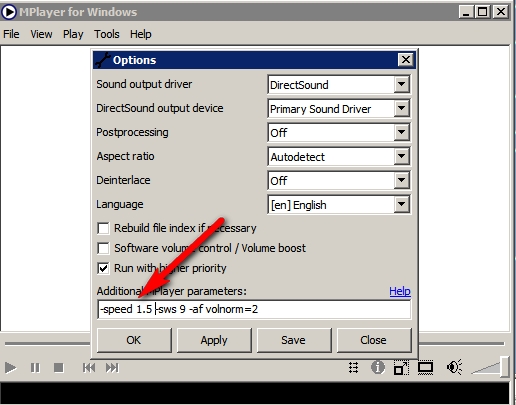
Task: Click the Pause button in player controls
Action: point(35,368)
